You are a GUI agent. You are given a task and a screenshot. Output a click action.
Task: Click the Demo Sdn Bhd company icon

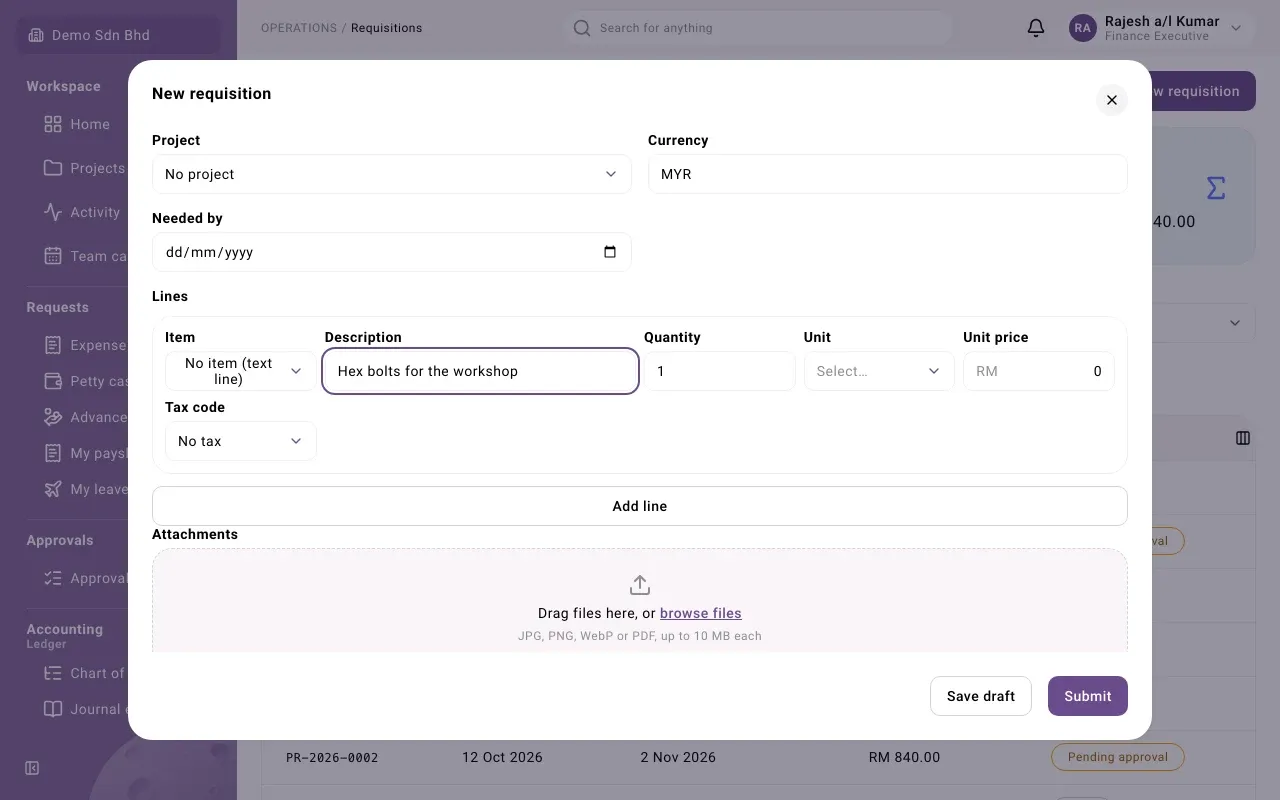(36, 35)
